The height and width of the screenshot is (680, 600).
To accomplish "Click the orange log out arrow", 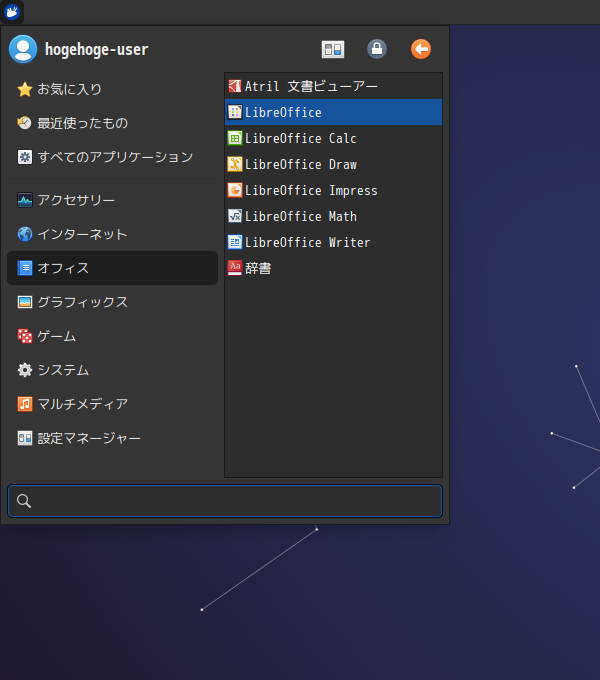I will pos(421,49).
